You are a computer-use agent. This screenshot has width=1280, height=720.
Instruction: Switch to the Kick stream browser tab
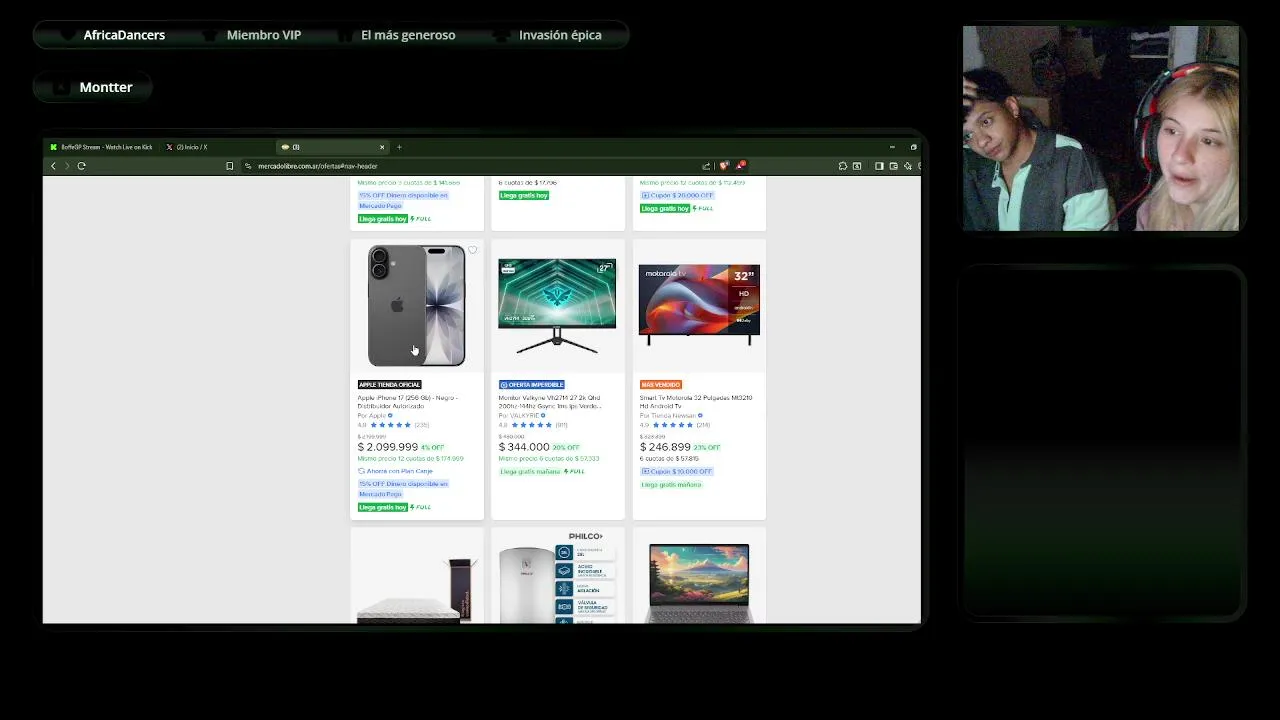pos(101,147)
